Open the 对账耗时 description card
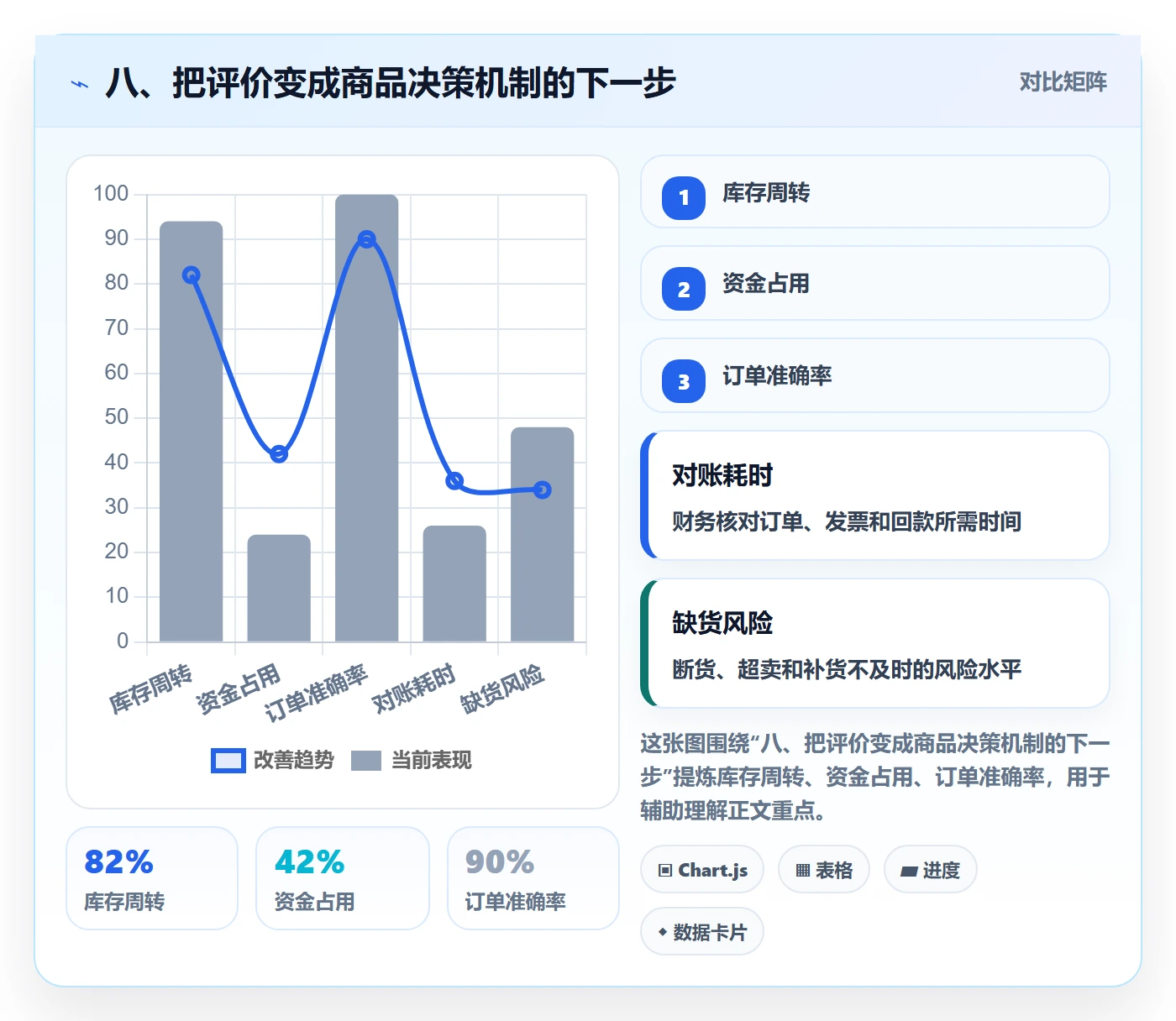The height and width of the screenshot is (1021, 1176). pos(875,495)
